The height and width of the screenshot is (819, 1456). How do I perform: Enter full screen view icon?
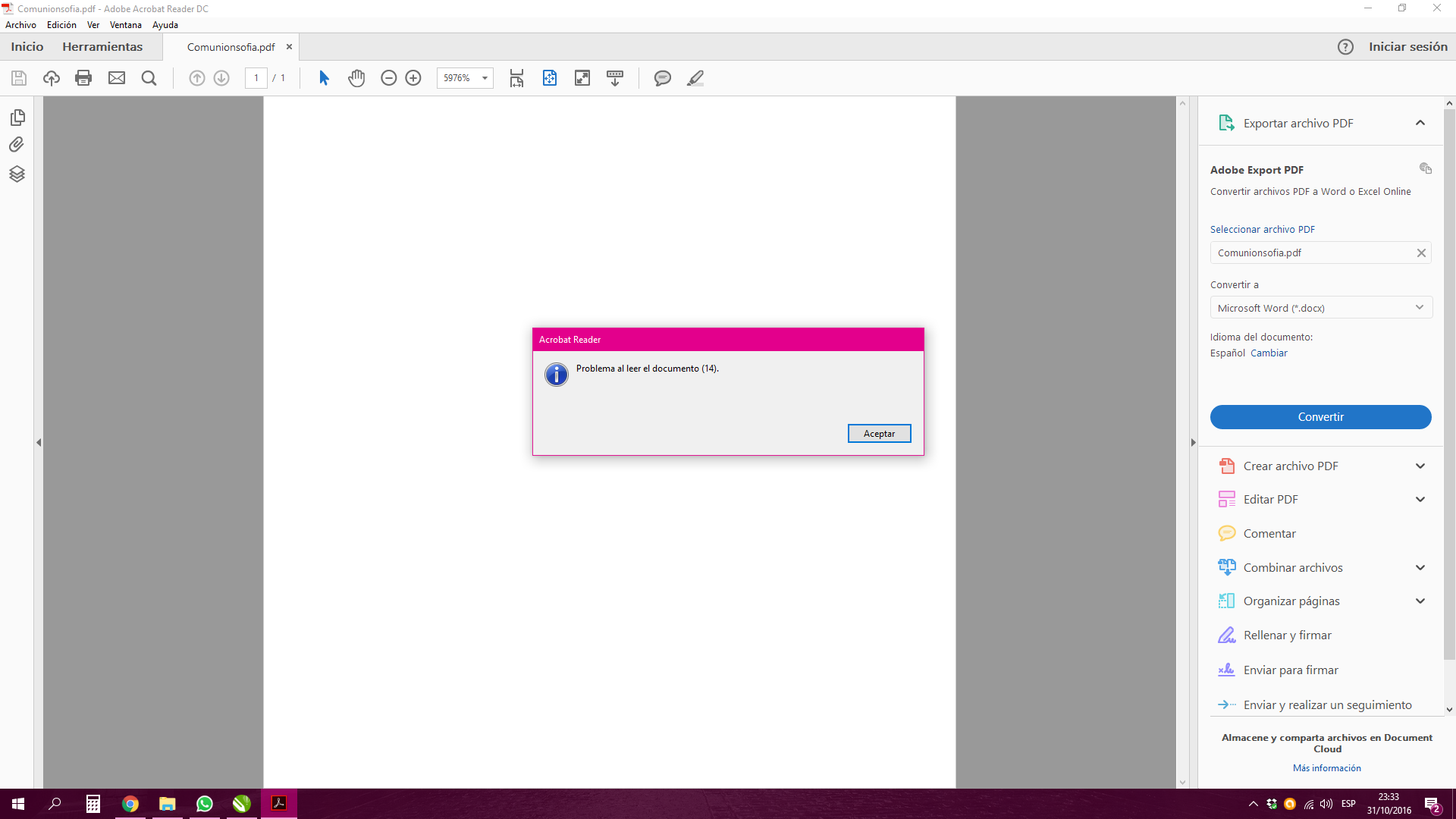click(x=582, y=78)
